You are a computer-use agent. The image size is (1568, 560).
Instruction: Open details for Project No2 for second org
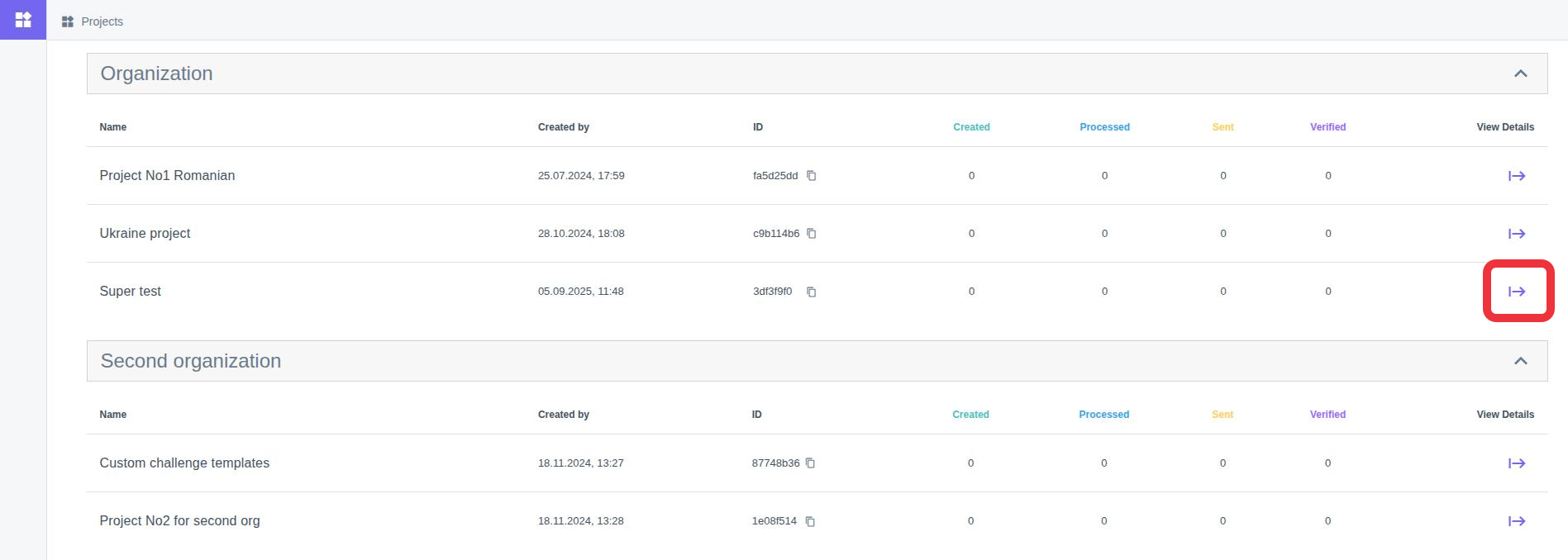tap(1516, 521)
